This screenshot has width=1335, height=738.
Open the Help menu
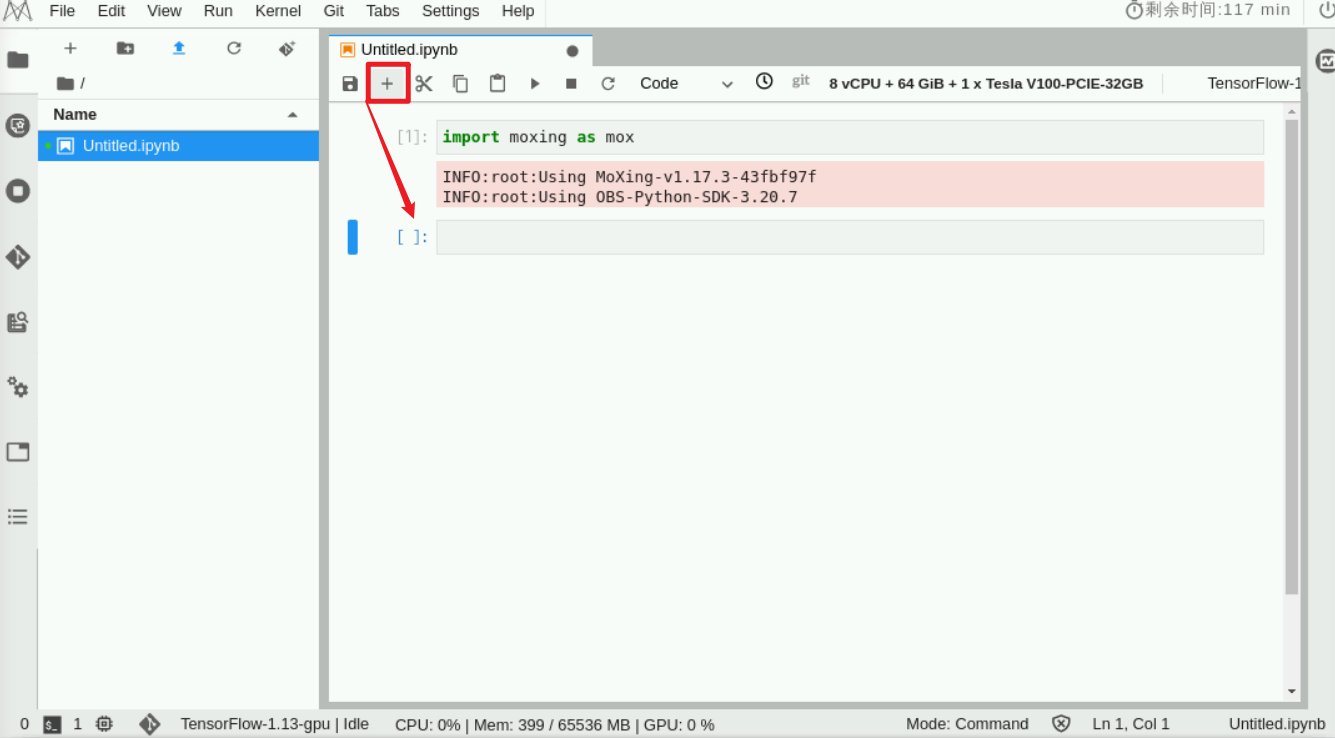click(518, 11)
